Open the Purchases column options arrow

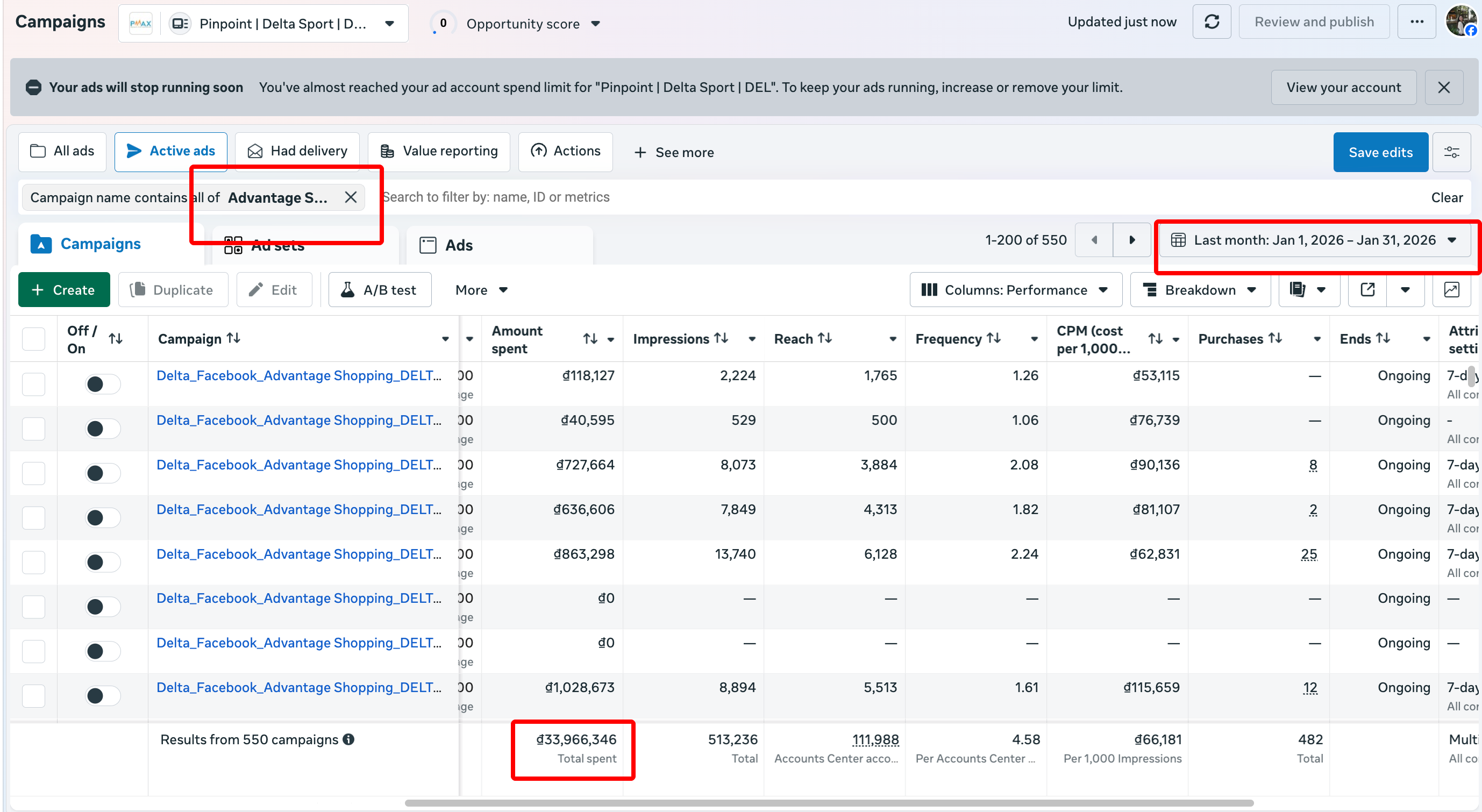click(x=1317, y=339)
